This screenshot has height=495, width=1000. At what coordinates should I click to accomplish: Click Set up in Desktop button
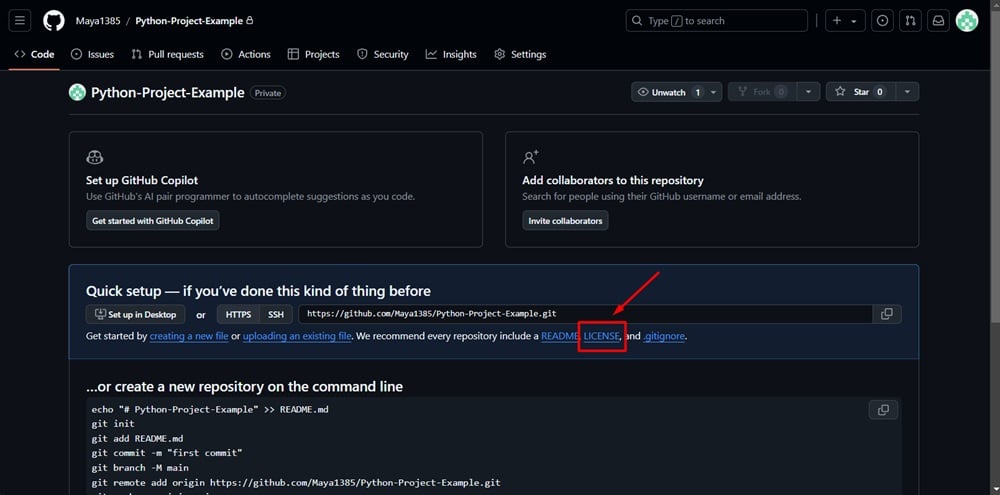pos(135,314)
